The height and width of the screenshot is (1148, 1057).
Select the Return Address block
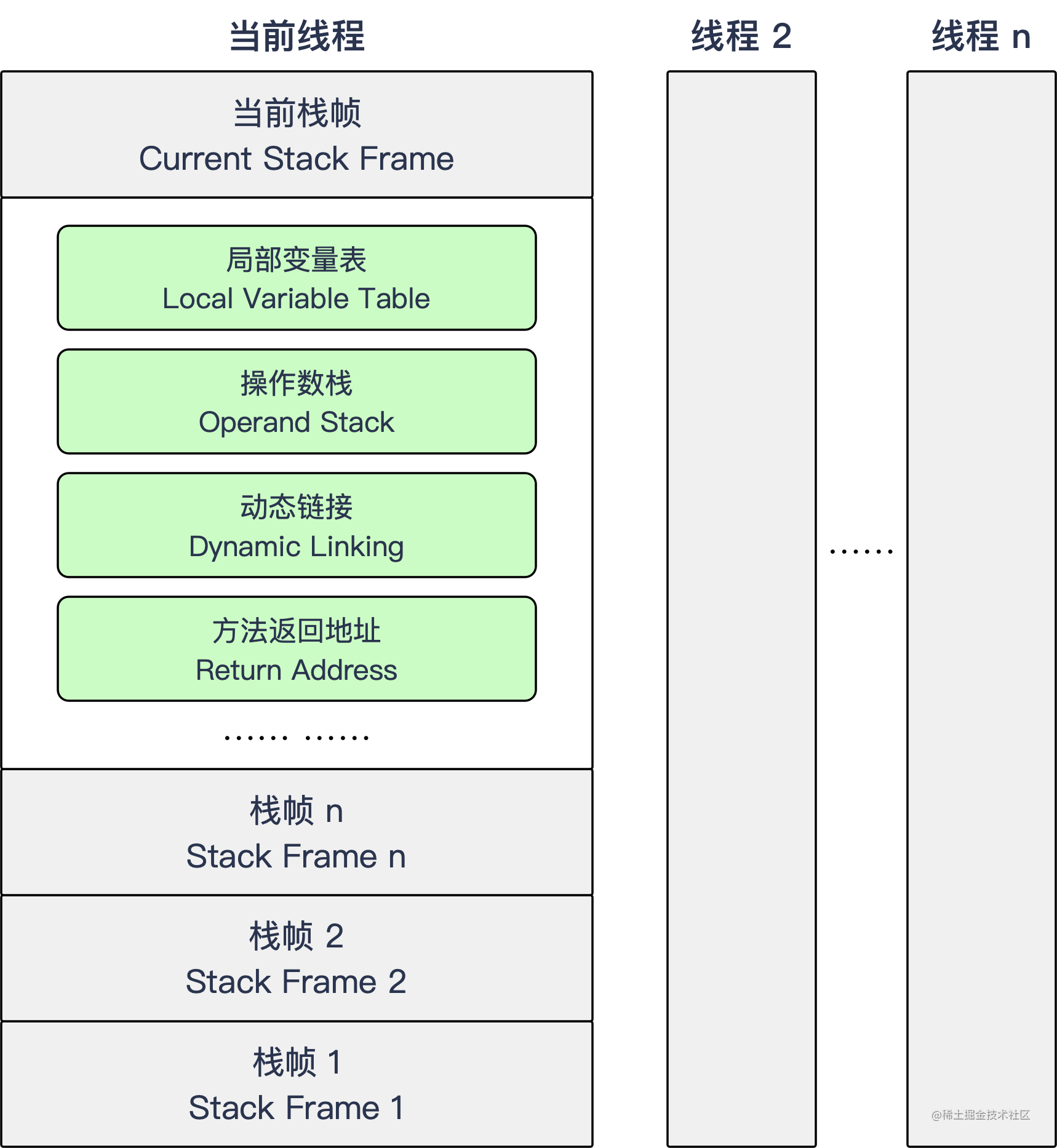pos(295,648)
